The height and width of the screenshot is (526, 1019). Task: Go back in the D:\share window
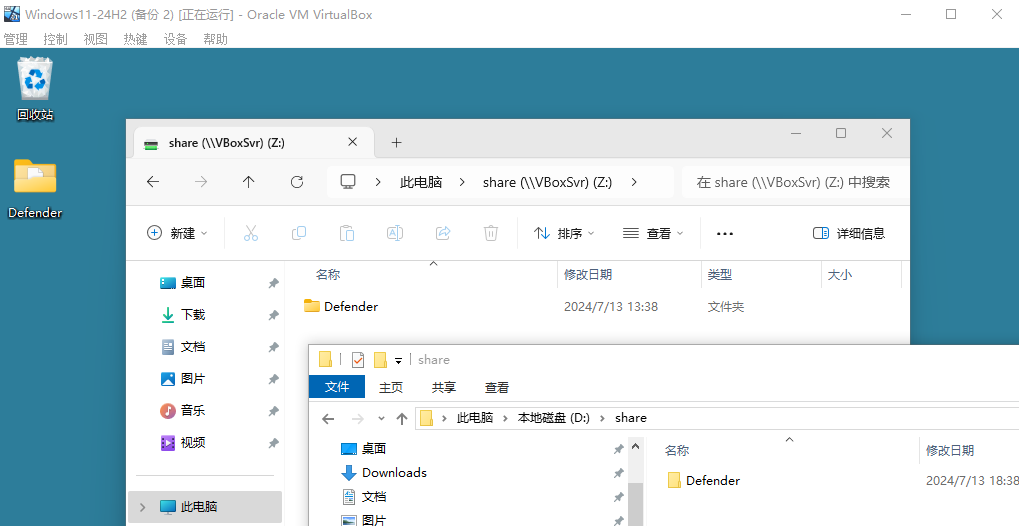click(328, 419)
